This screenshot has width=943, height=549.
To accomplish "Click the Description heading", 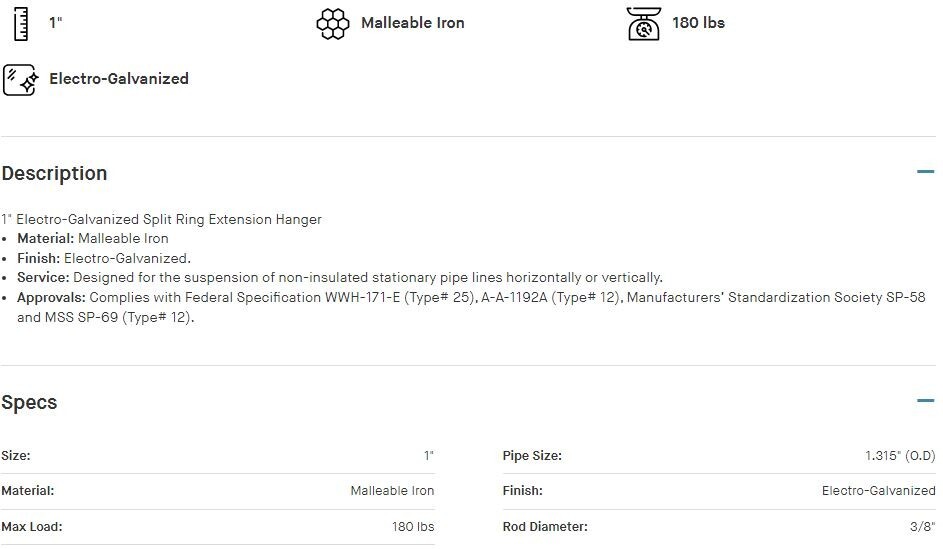I will click(54, 173).
